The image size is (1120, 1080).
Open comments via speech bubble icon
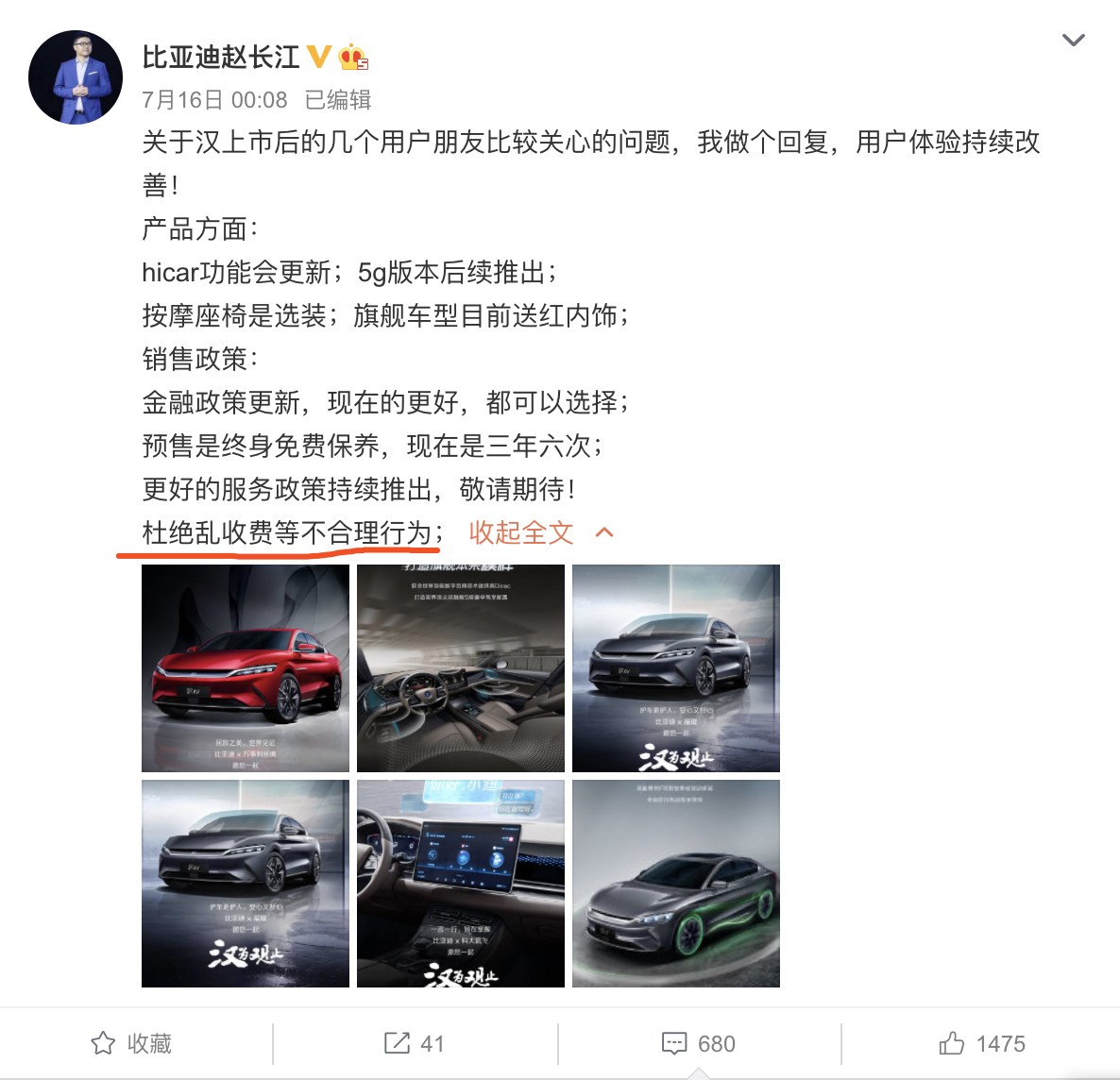click(x=674, y=1043)
